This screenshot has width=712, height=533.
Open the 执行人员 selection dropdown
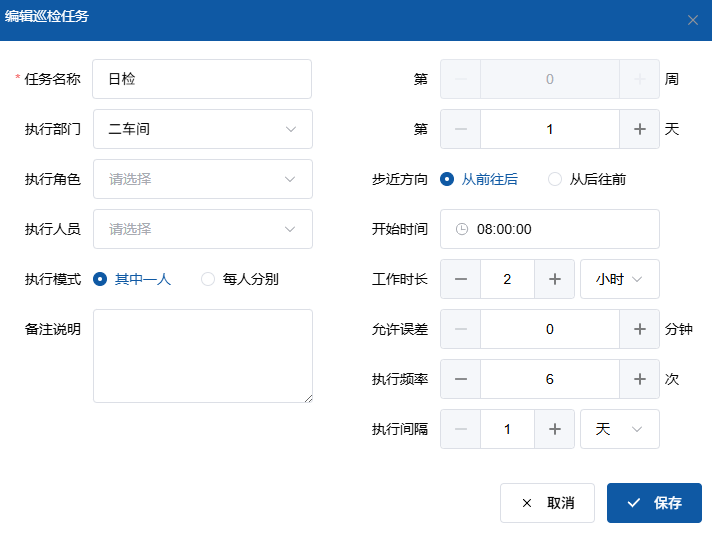point(203,229)
